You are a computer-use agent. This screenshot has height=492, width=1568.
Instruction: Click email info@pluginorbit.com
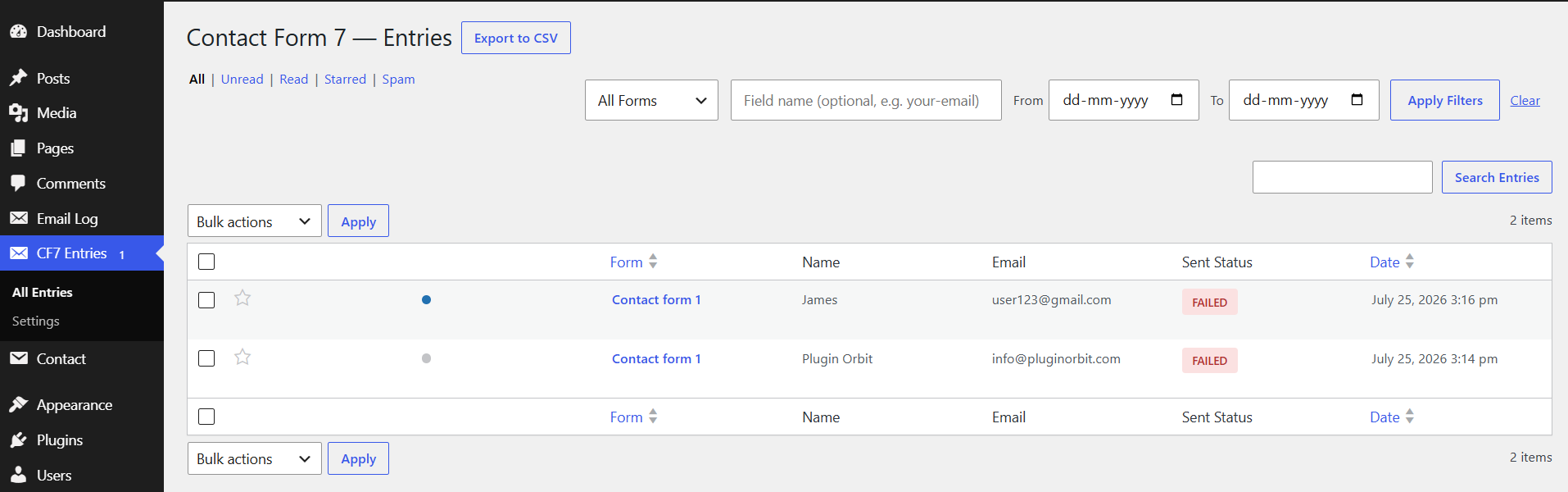1056,359
